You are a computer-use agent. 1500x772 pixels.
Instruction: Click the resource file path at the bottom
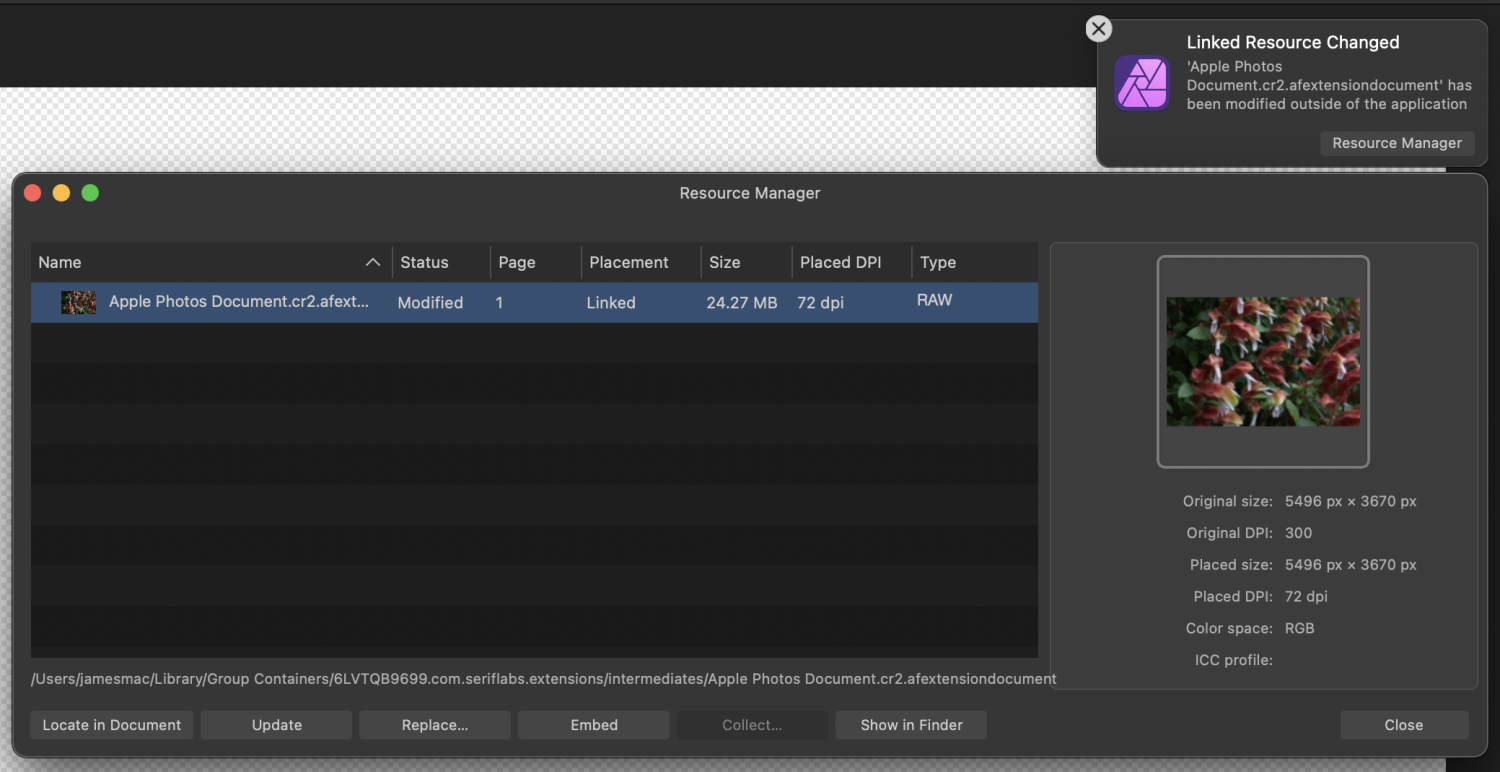click(544, 678)
